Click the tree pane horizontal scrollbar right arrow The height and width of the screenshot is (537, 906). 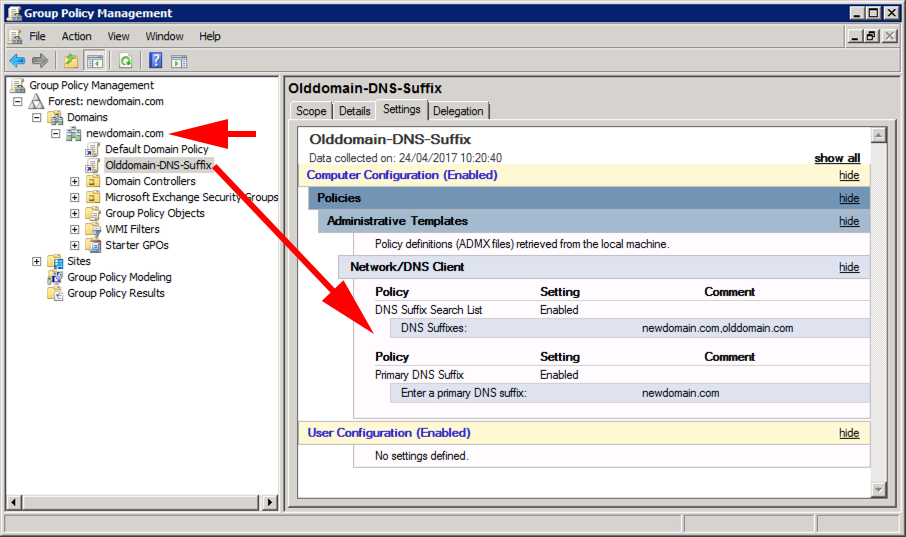(x=270, y=502)
